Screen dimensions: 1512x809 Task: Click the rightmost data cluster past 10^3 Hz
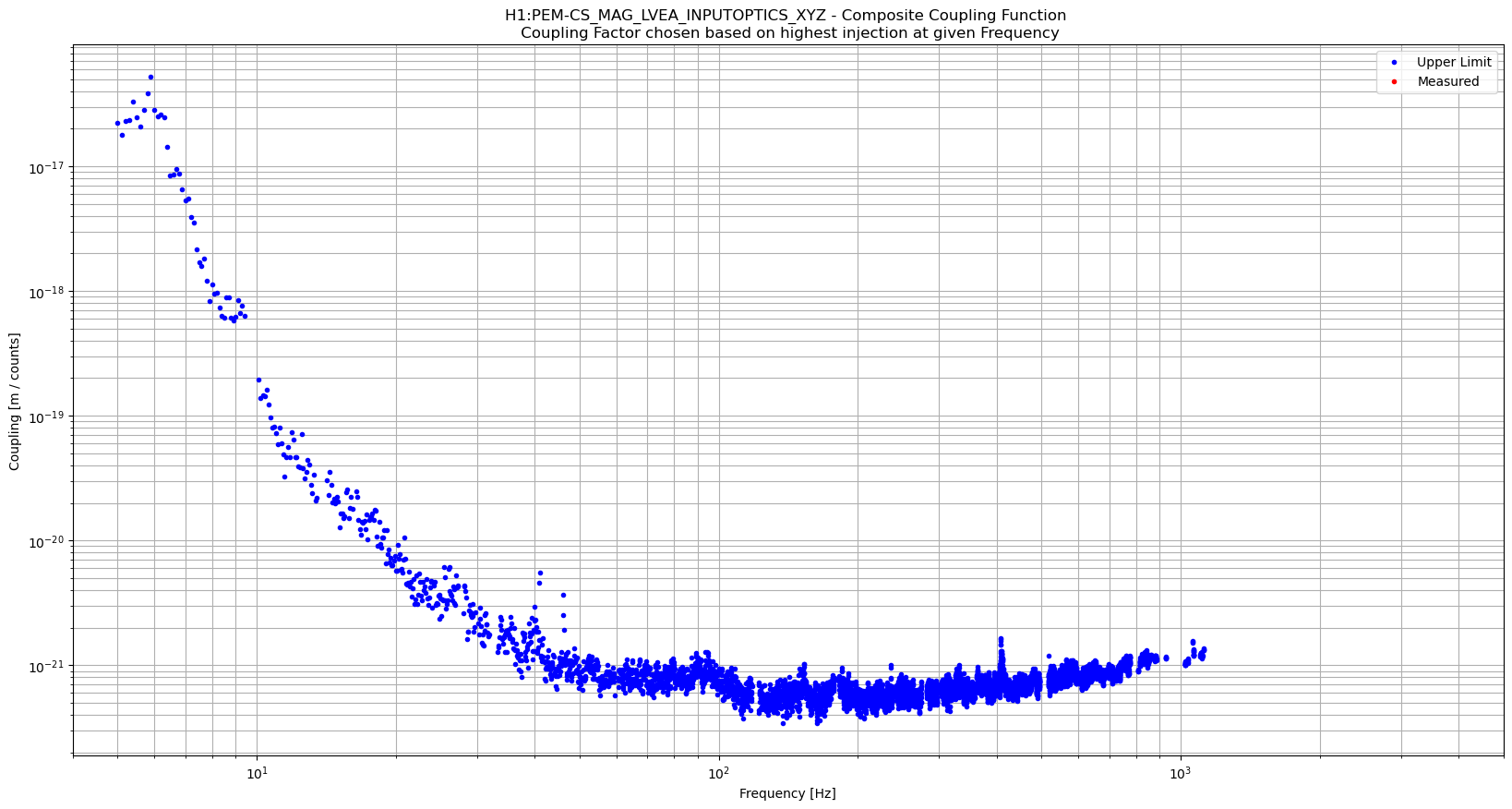[x=1194, y=652]
